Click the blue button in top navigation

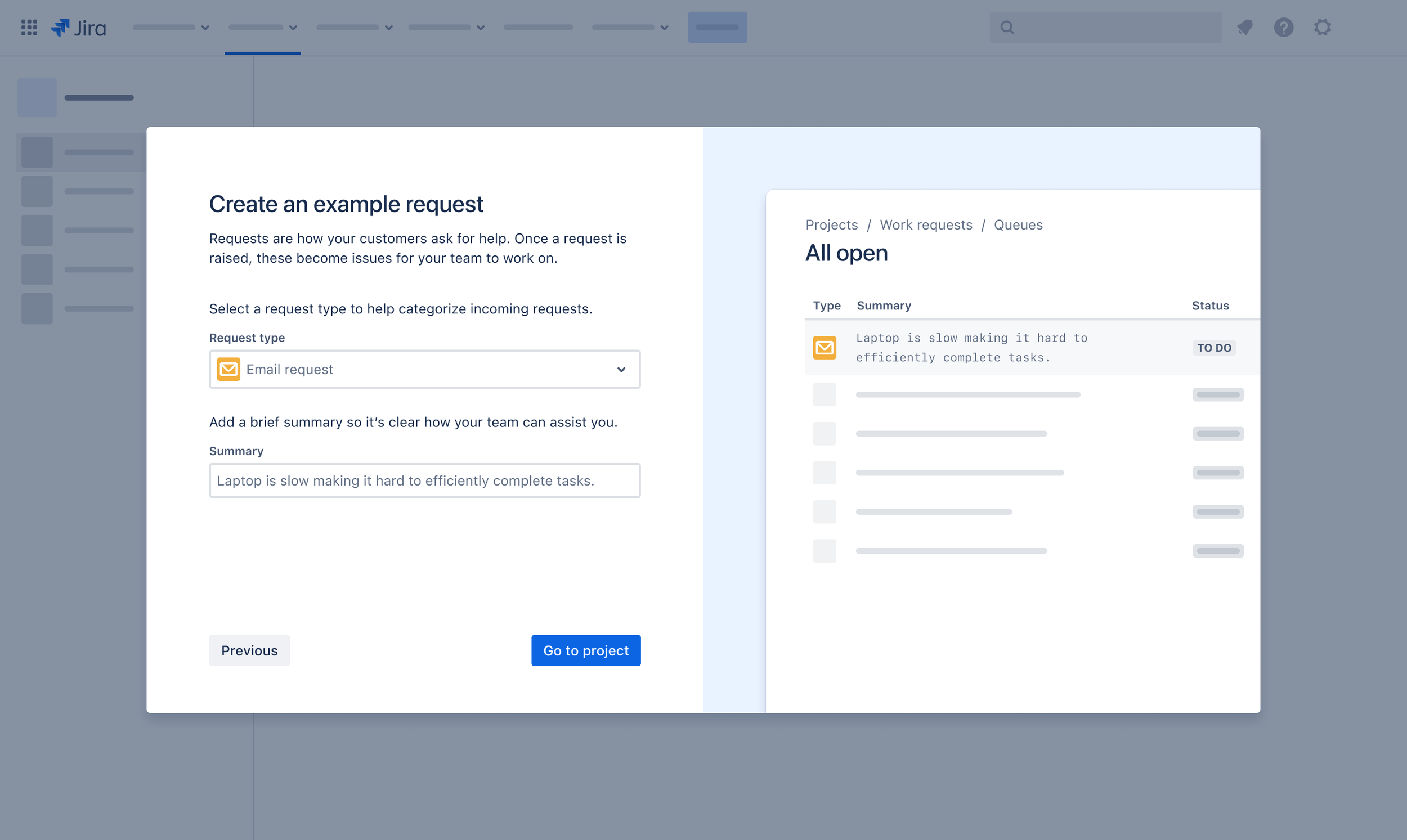(717, 27)
